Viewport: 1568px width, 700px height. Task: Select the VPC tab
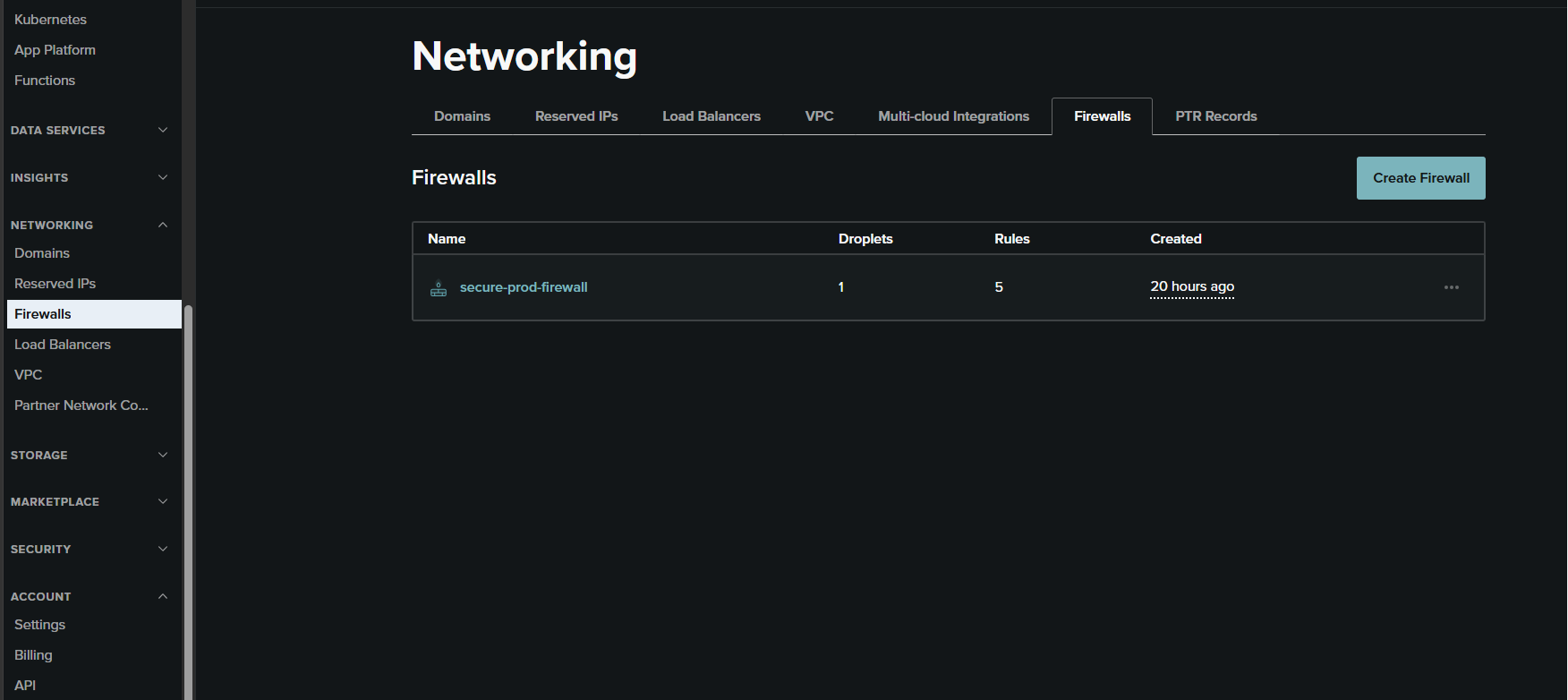(819, 116)
